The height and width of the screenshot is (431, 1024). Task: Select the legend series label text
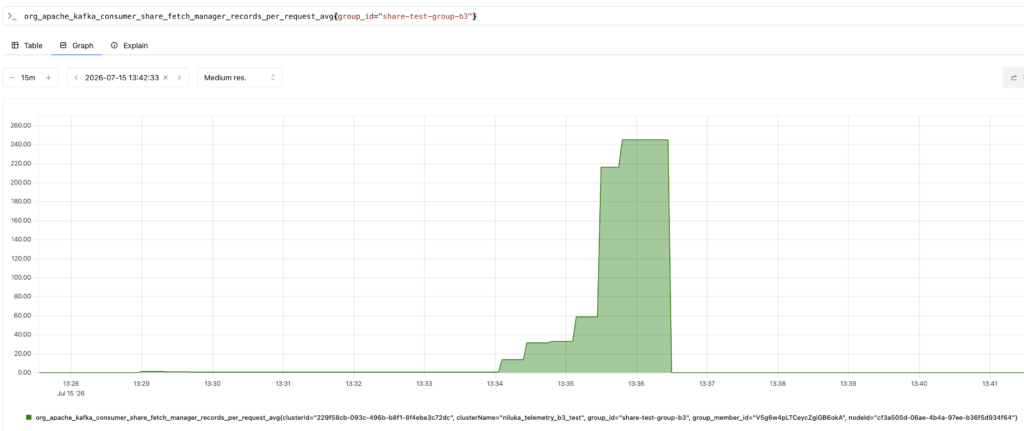[x=526, y=417]
